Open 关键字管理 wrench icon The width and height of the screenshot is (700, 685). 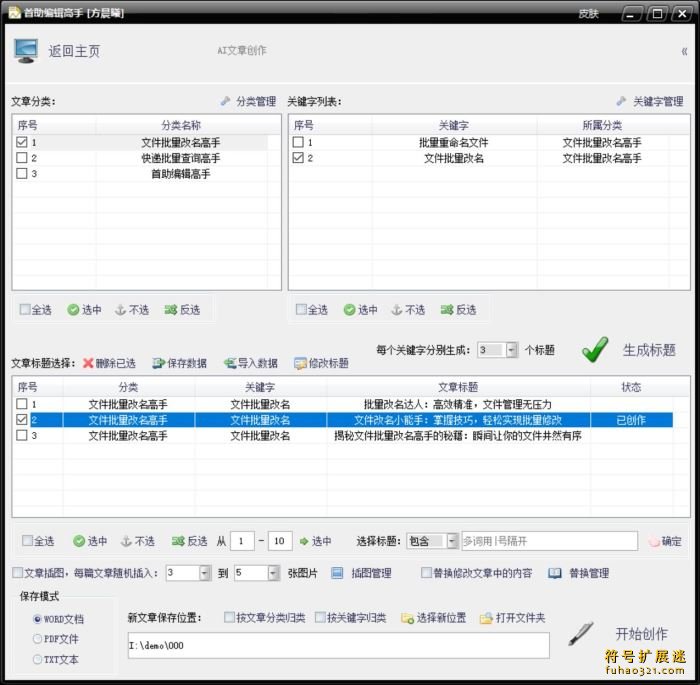pyautogui.click(x=621, y=101)
